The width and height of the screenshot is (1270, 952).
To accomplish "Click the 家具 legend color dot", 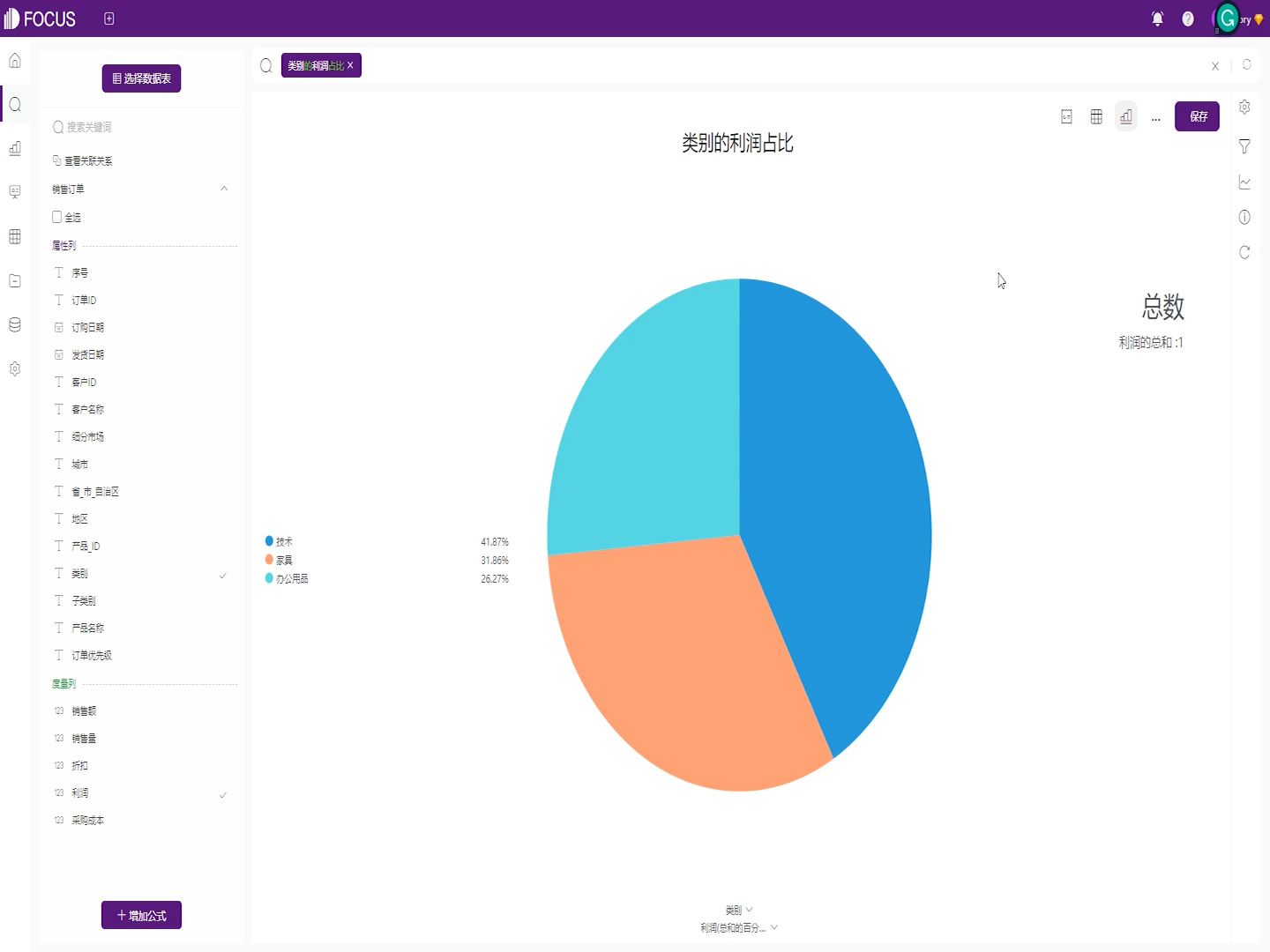I will pyautogui.click(x=269, y=560).
